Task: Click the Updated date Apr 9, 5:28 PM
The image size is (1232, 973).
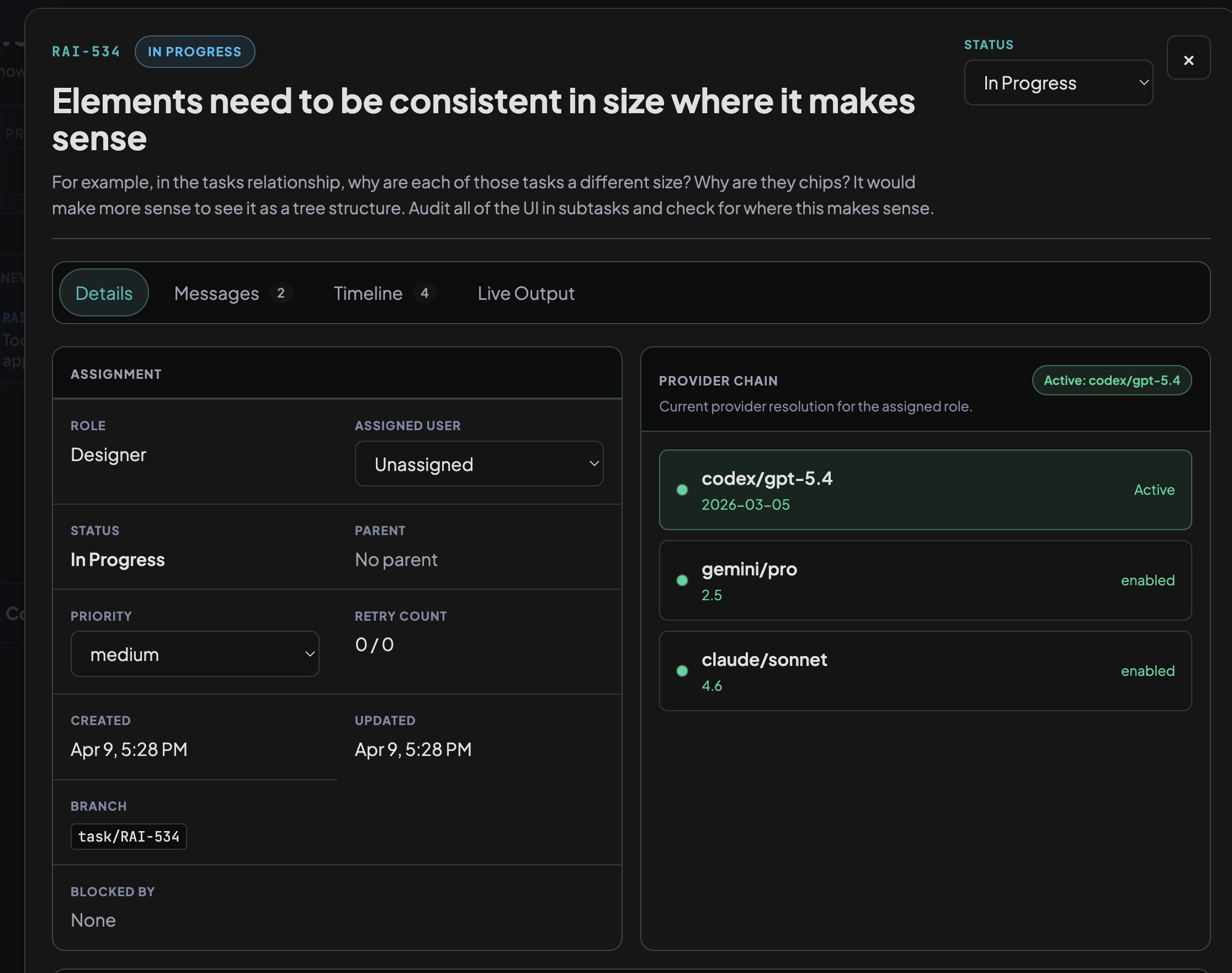Action: click(413, 749)
